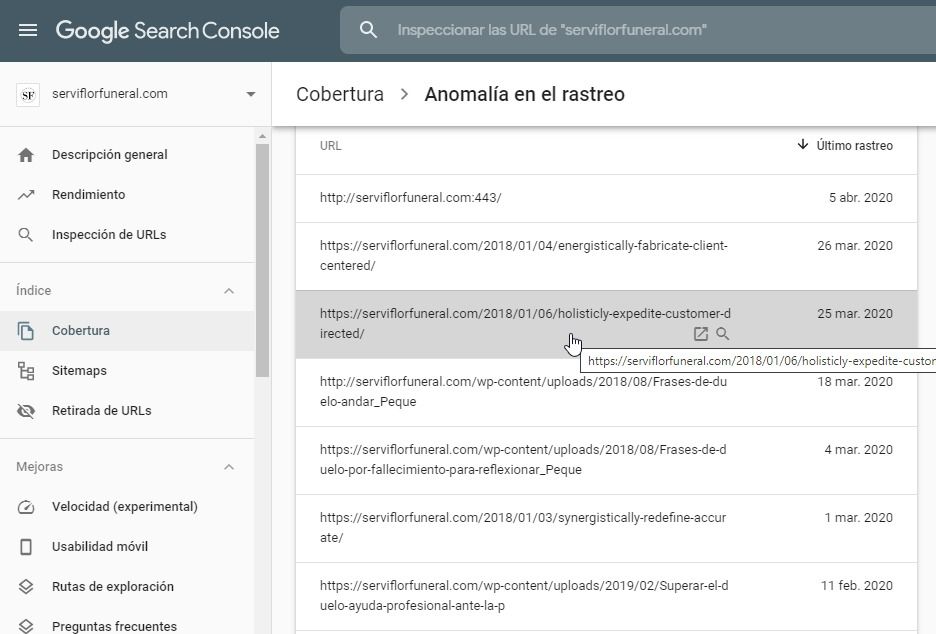The image size is (936, 634).
Task: Click the speedometer Velocidad icon
Action: pos(26,507)
